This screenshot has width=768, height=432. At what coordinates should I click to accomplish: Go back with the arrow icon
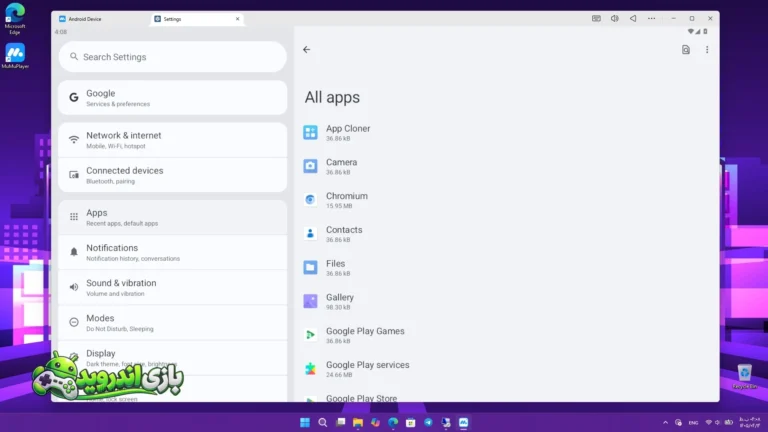pos(307,49)
